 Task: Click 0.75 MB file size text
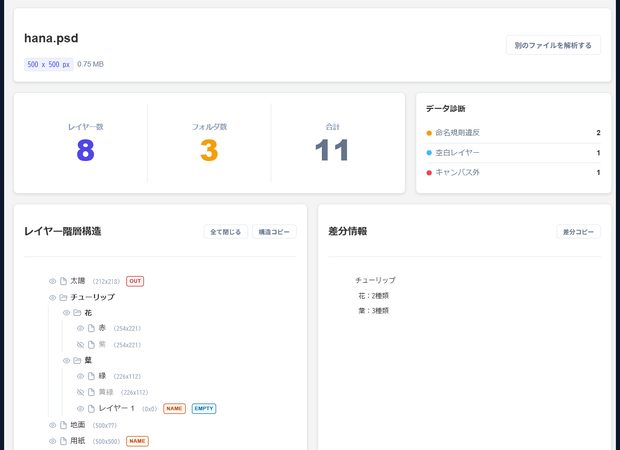tap(91, 64)
